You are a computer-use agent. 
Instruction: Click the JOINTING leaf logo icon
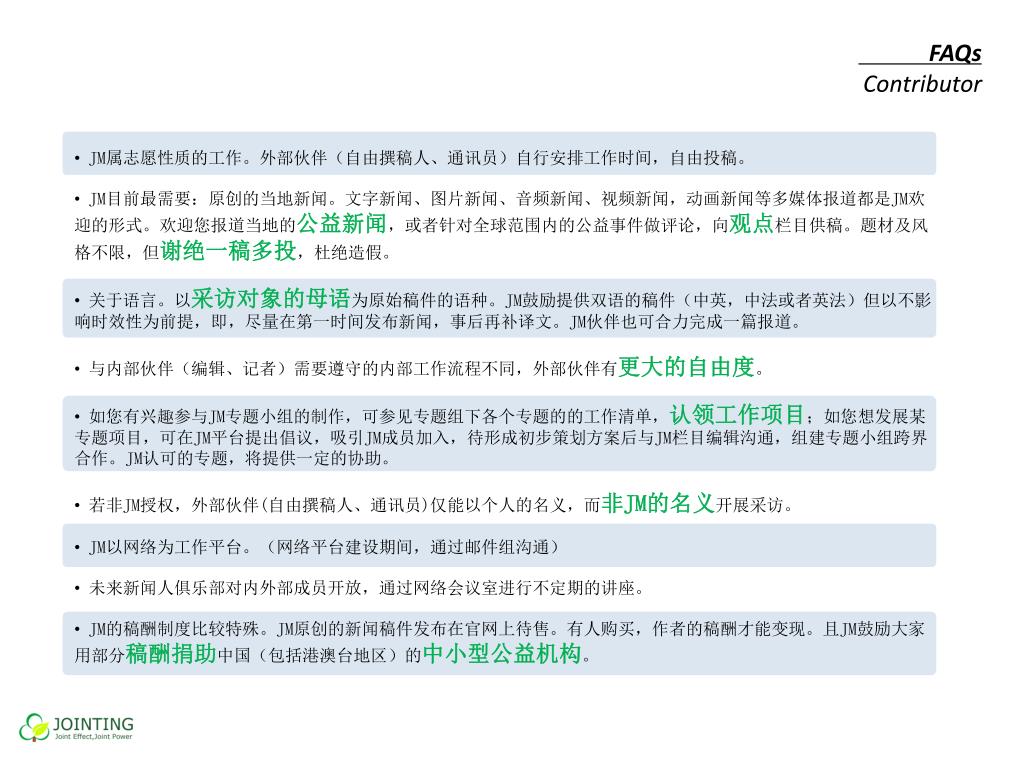[34, 727]
